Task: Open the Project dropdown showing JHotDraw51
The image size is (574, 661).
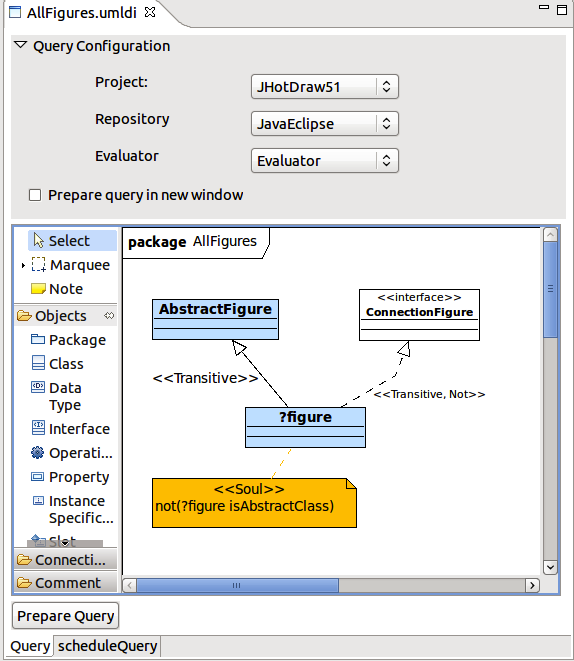Action: click(325, 87)
